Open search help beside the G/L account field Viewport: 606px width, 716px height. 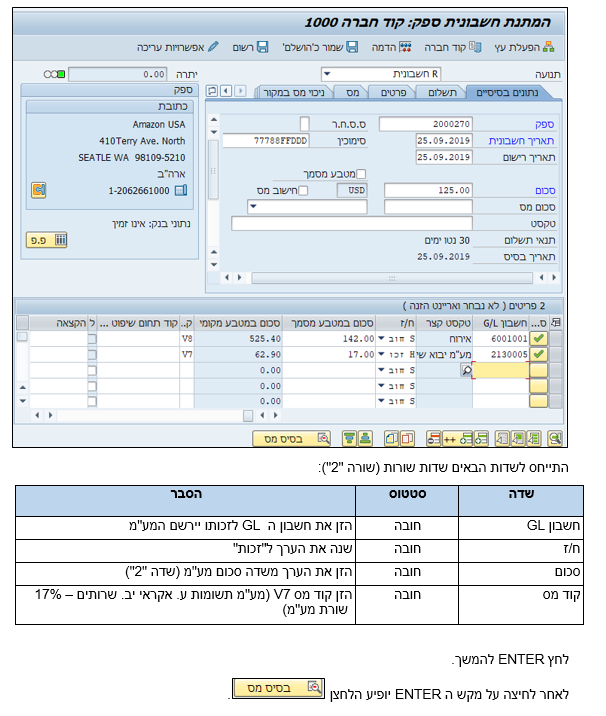tap(466, 370)
